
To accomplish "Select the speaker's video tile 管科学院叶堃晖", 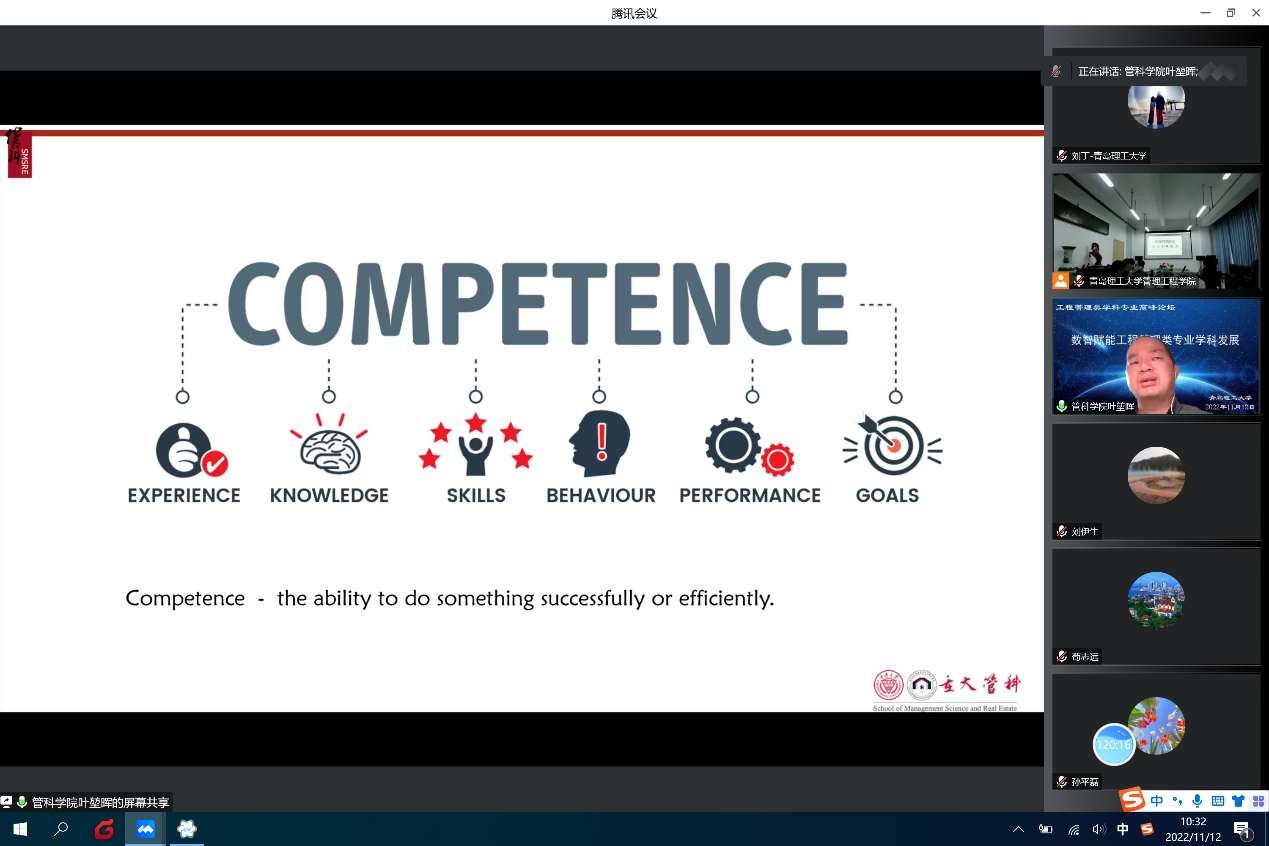I will [1155, 357].
